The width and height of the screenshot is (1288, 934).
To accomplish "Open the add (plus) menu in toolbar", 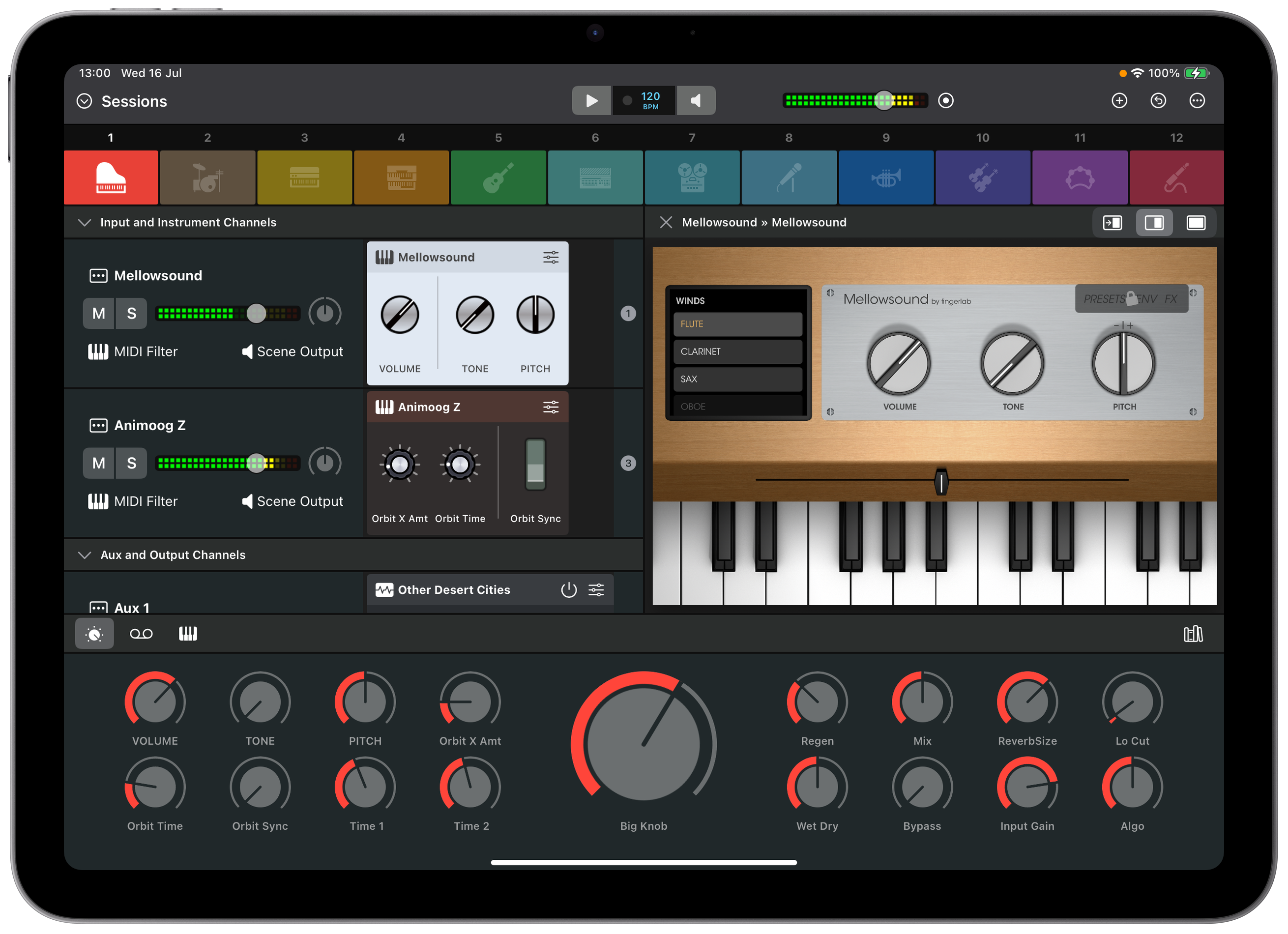I will tap(1119, 101).
